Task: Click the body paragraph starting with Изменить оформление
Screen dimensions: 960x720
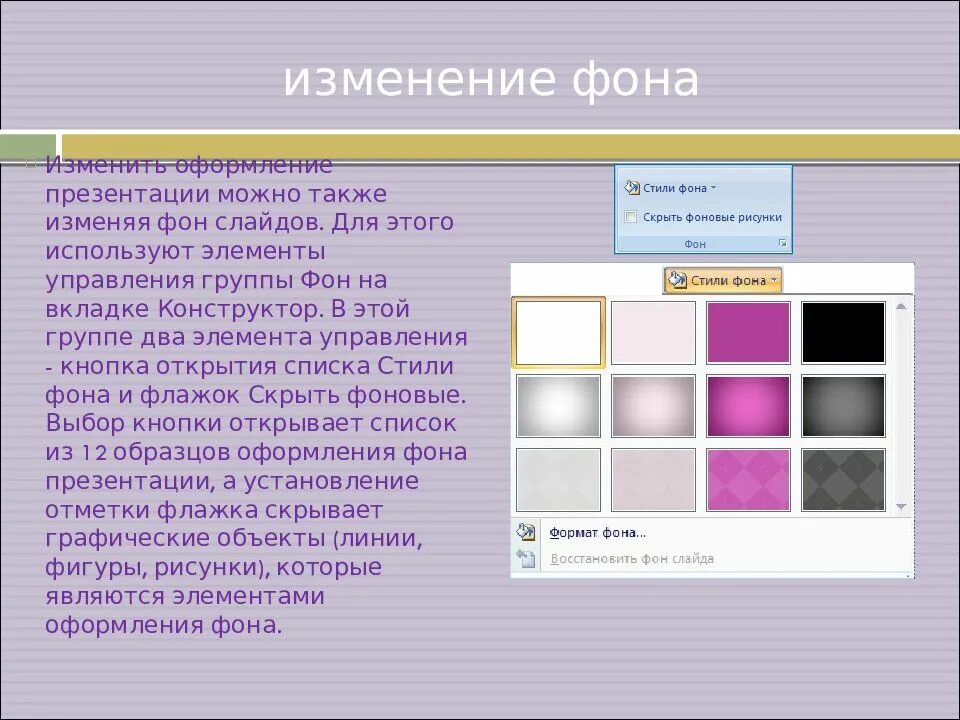Action: [256, 395]
